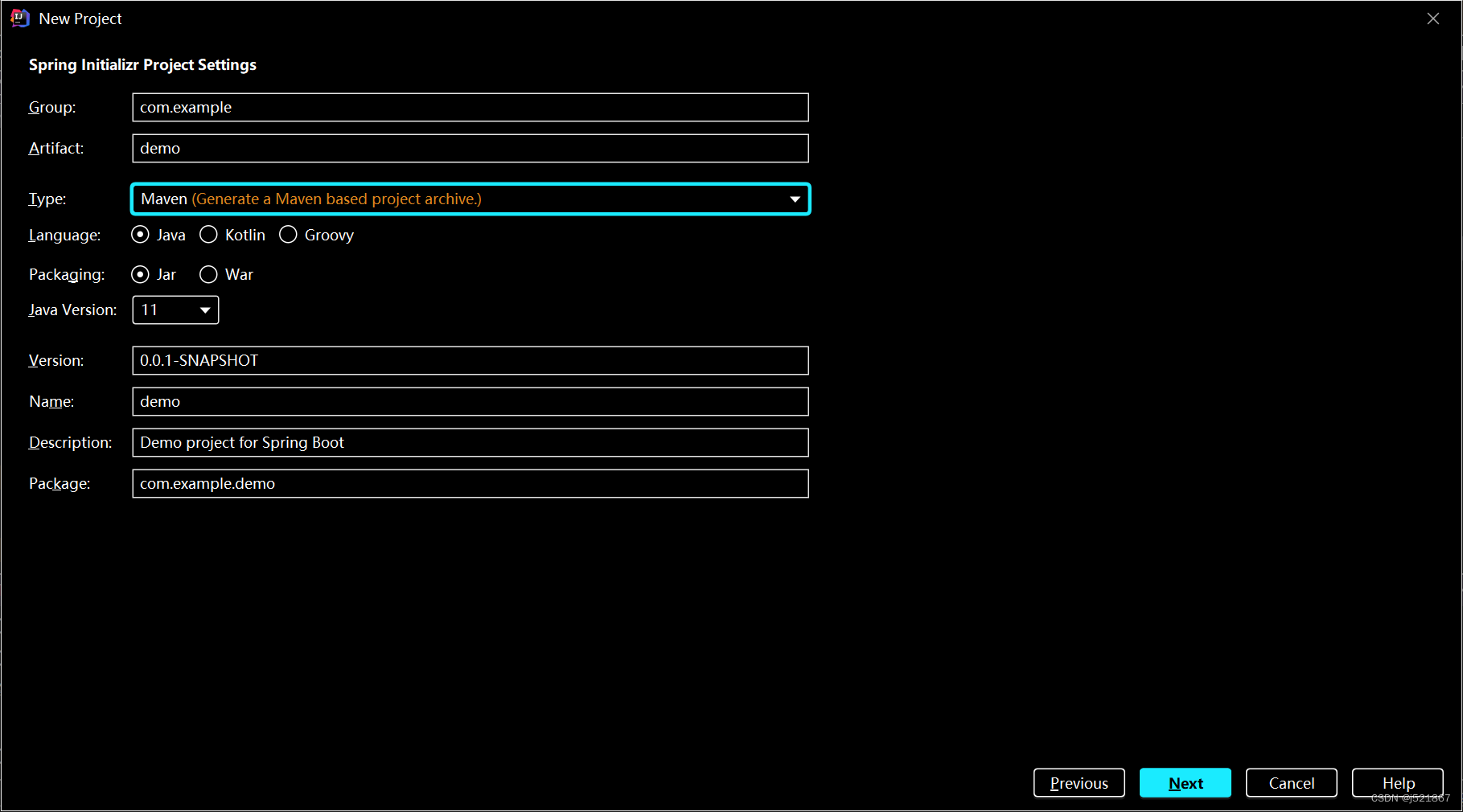Click the Package input field
This screenshot has width=1463, height=812.
click(x=471, y=484)
